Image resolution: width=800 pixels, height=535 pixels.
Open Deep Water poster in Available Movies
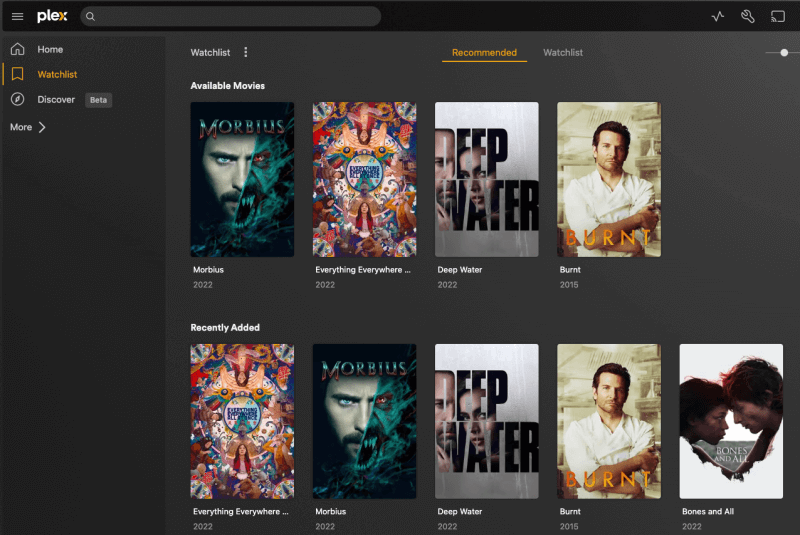(x=487, y=180)
